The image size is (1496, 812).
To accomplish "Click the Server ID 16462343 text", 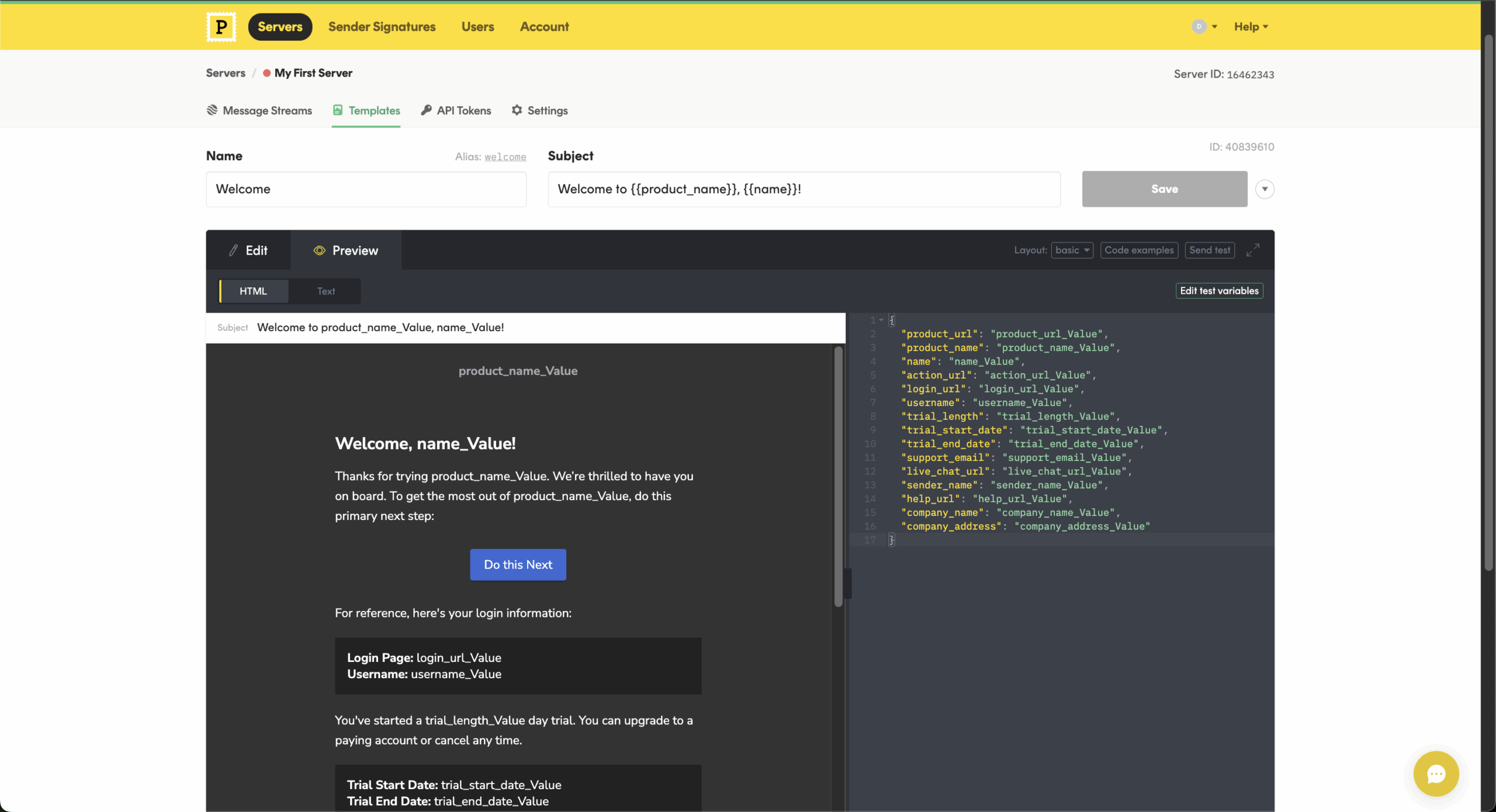I will [x=1224, y=74].
